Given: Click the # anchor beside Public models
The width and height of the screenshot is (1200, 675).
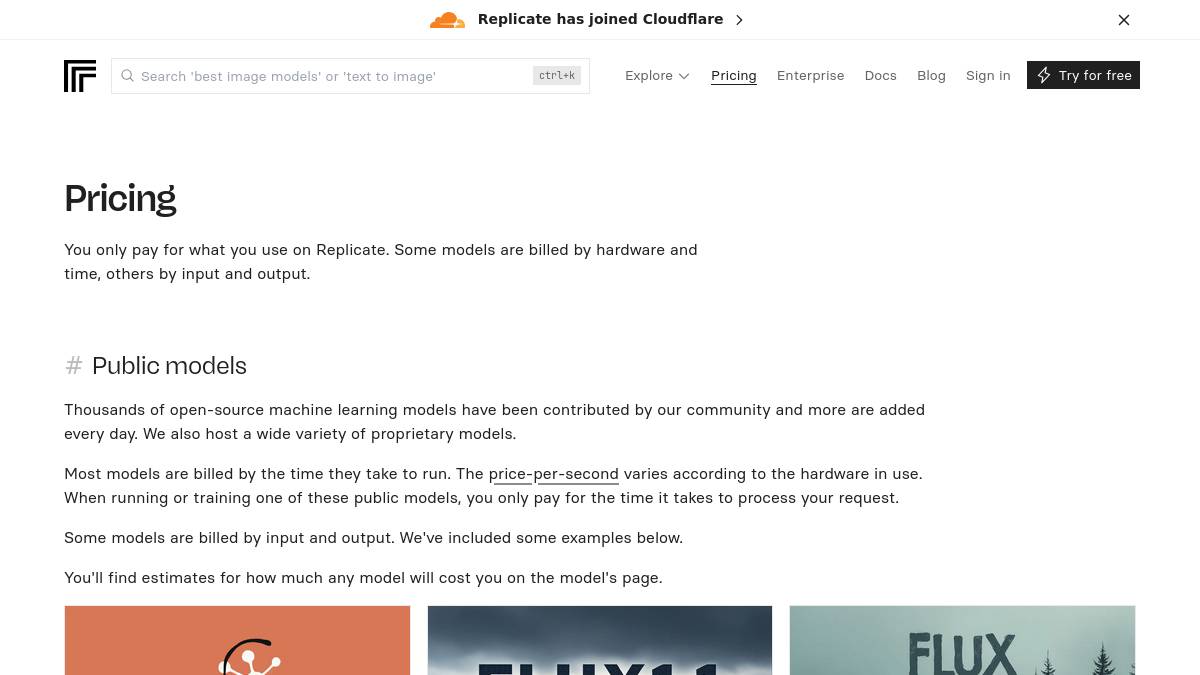Looking at the screenshot, I should pyautogui.click(x=74, y=366).
